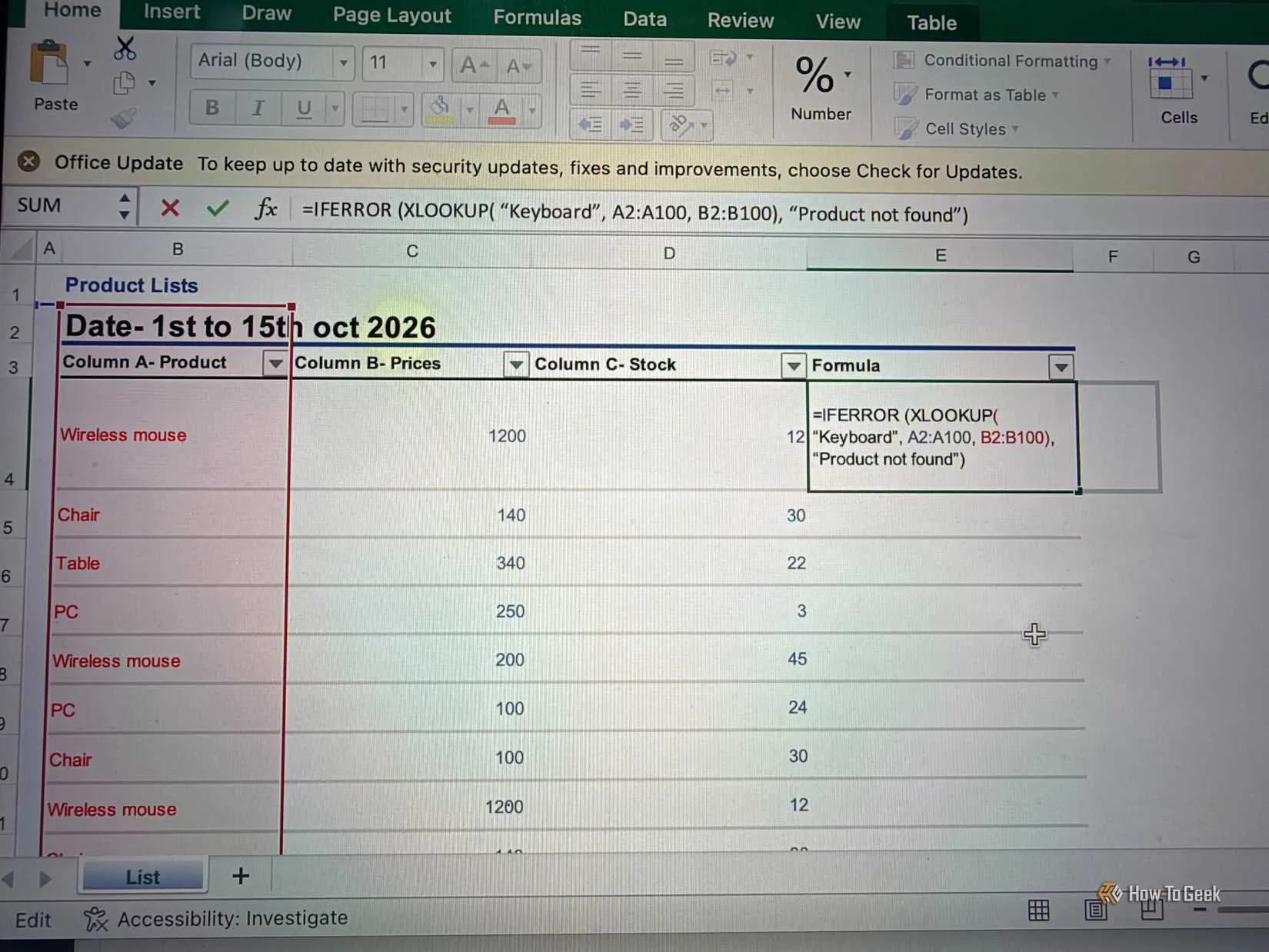Screen dimensions: 1269x952
Task: Switch to the Formulas ribbon tab
Action: click(x=537, y=18)
